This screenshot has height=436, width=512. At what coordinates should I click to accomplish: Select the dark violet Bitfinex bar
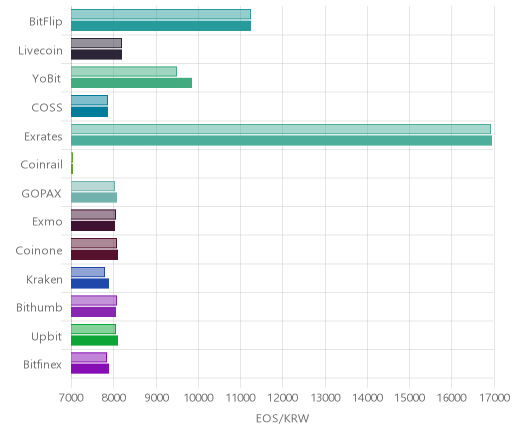point(90,369)
